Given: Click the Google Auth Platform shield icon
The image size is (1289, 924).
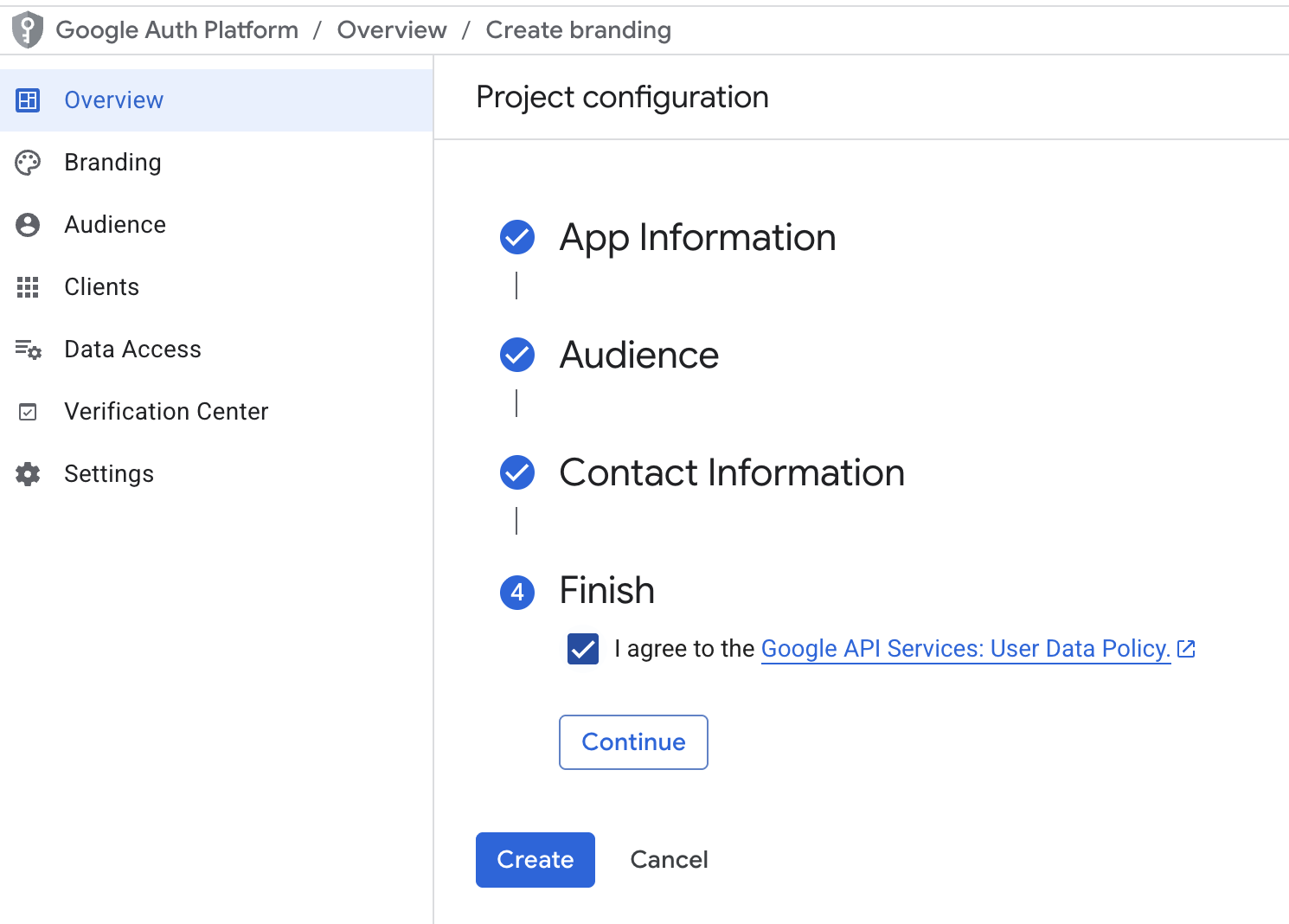Looking at the screenshot, I should click(28, 30).
